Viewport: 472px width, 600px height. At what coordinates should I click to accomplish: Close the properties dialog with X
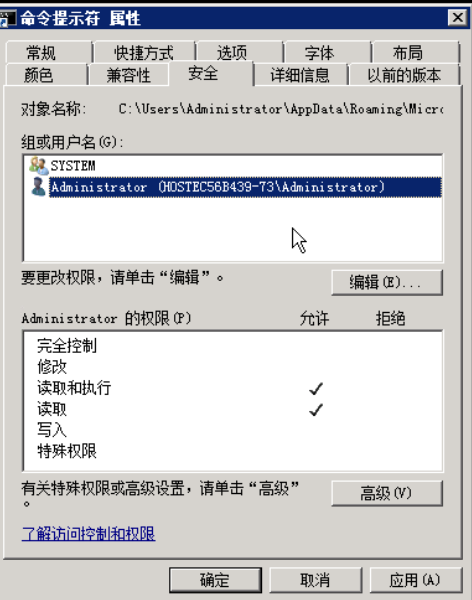[457, 17]
